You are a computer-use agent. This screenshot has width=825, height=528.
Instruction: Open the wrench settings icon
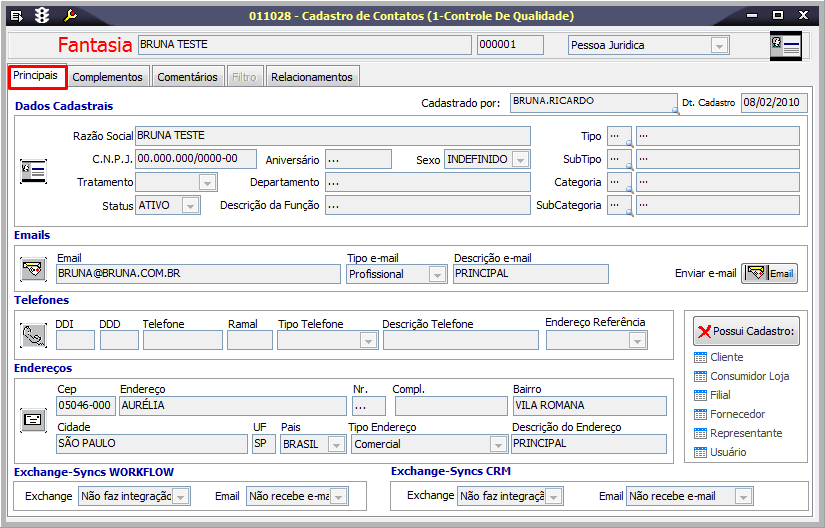70,15
